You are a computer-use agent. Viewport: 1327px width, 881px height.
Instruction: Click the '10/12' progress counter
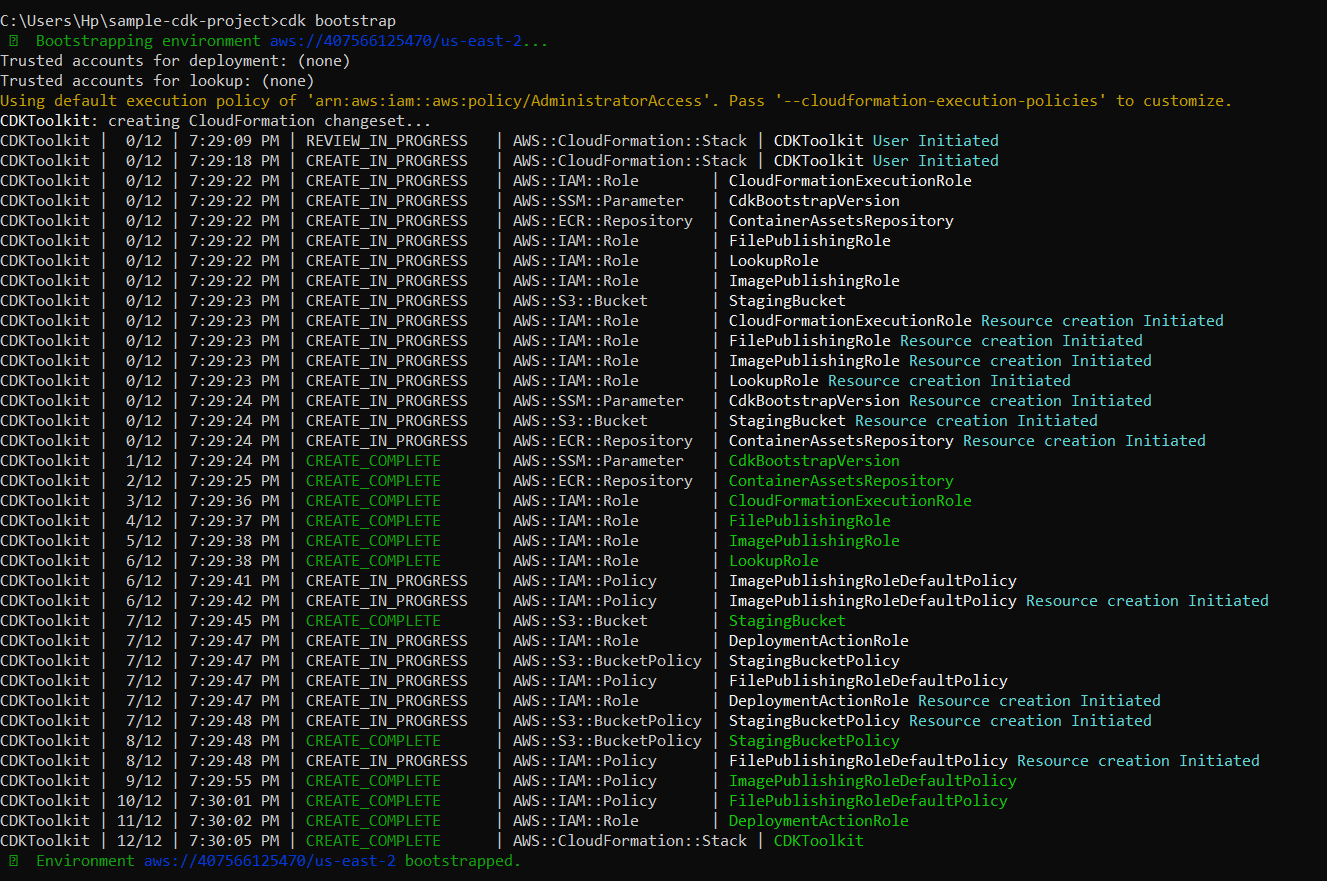click(x=139, y=801)
